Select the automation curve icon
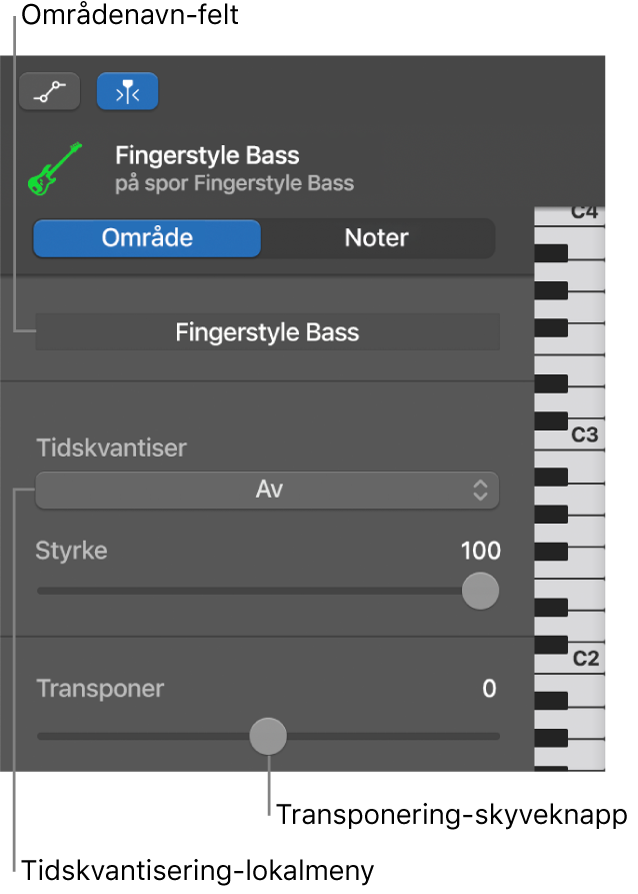The image size is (638, 894). [x=49, y=91]
